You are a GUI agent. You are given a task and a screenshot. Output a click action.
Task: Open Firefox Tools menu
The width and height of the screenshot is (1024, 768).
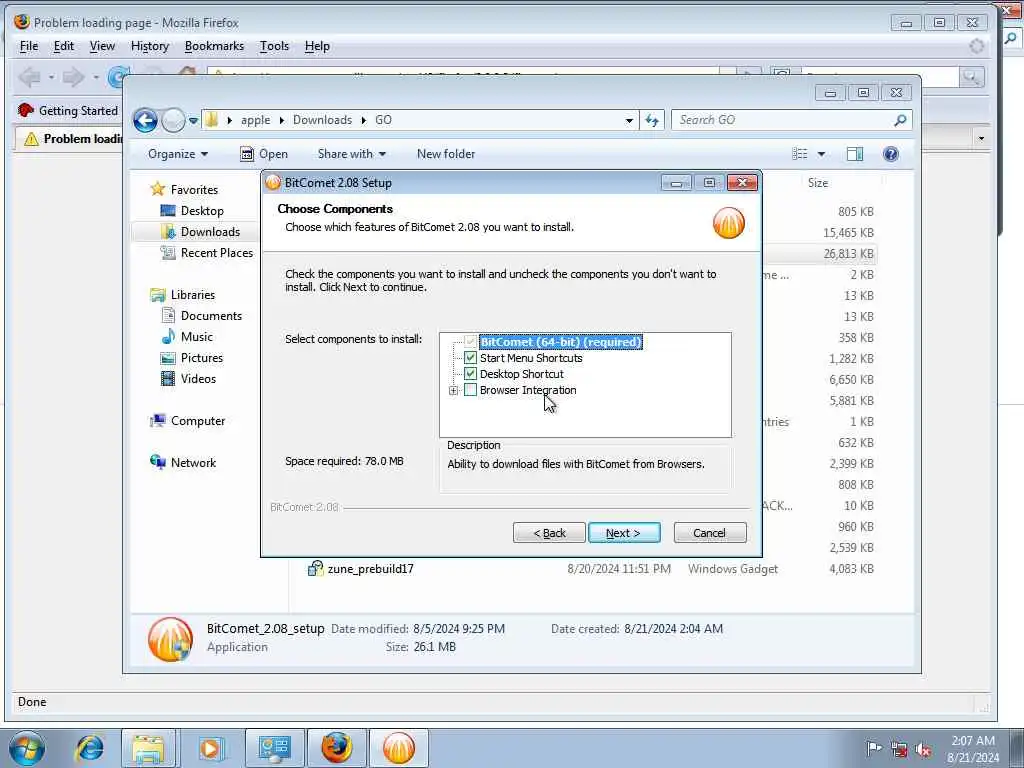(x=274, y=46)
